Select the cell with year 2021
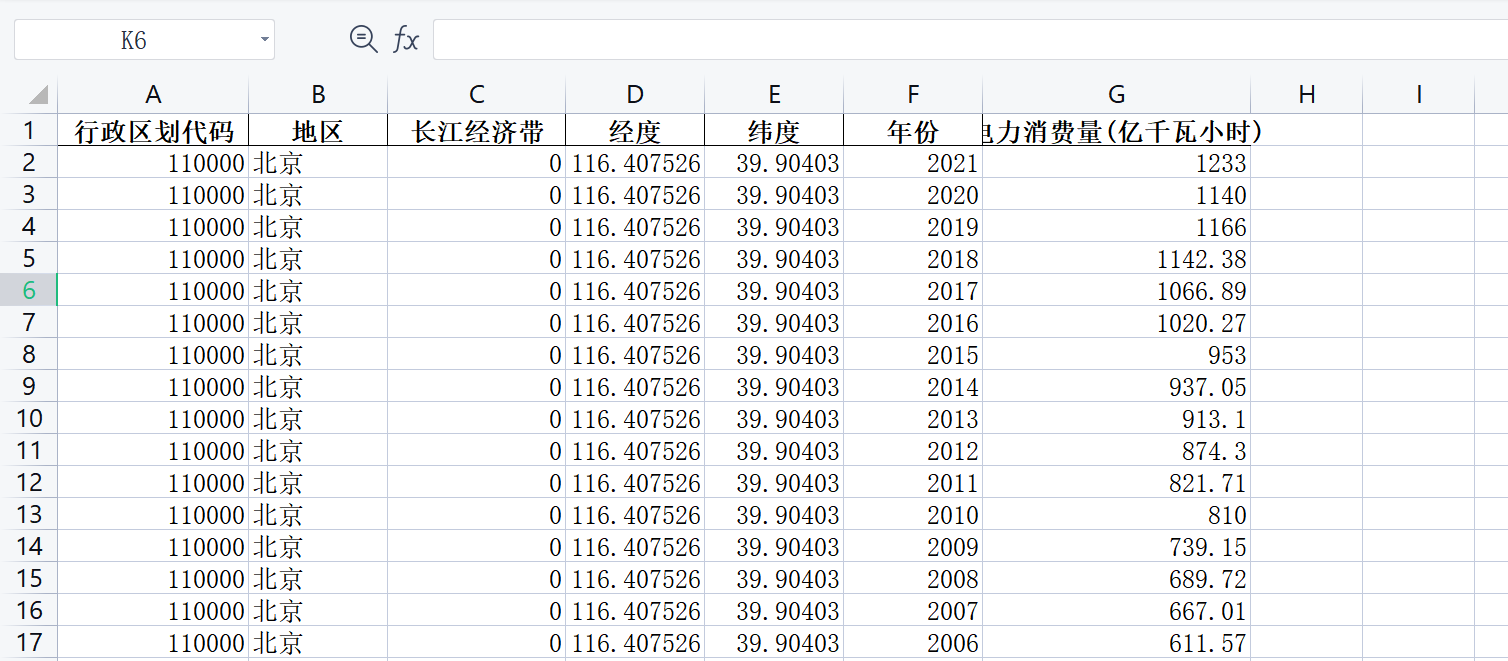 [x=913, y=163]
